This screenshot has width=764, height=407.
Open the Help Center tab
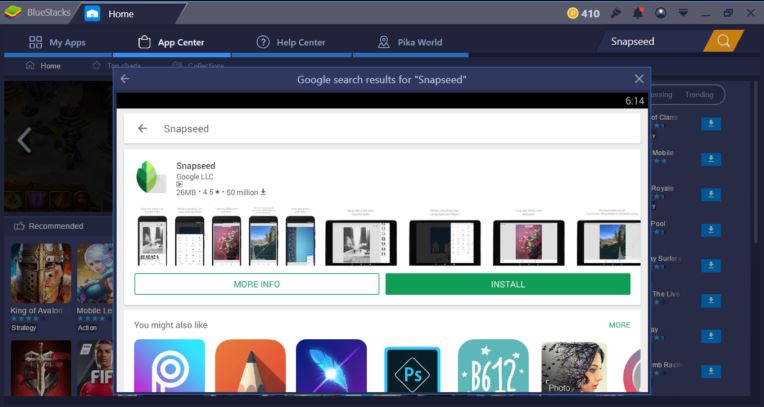click(291, 42)
